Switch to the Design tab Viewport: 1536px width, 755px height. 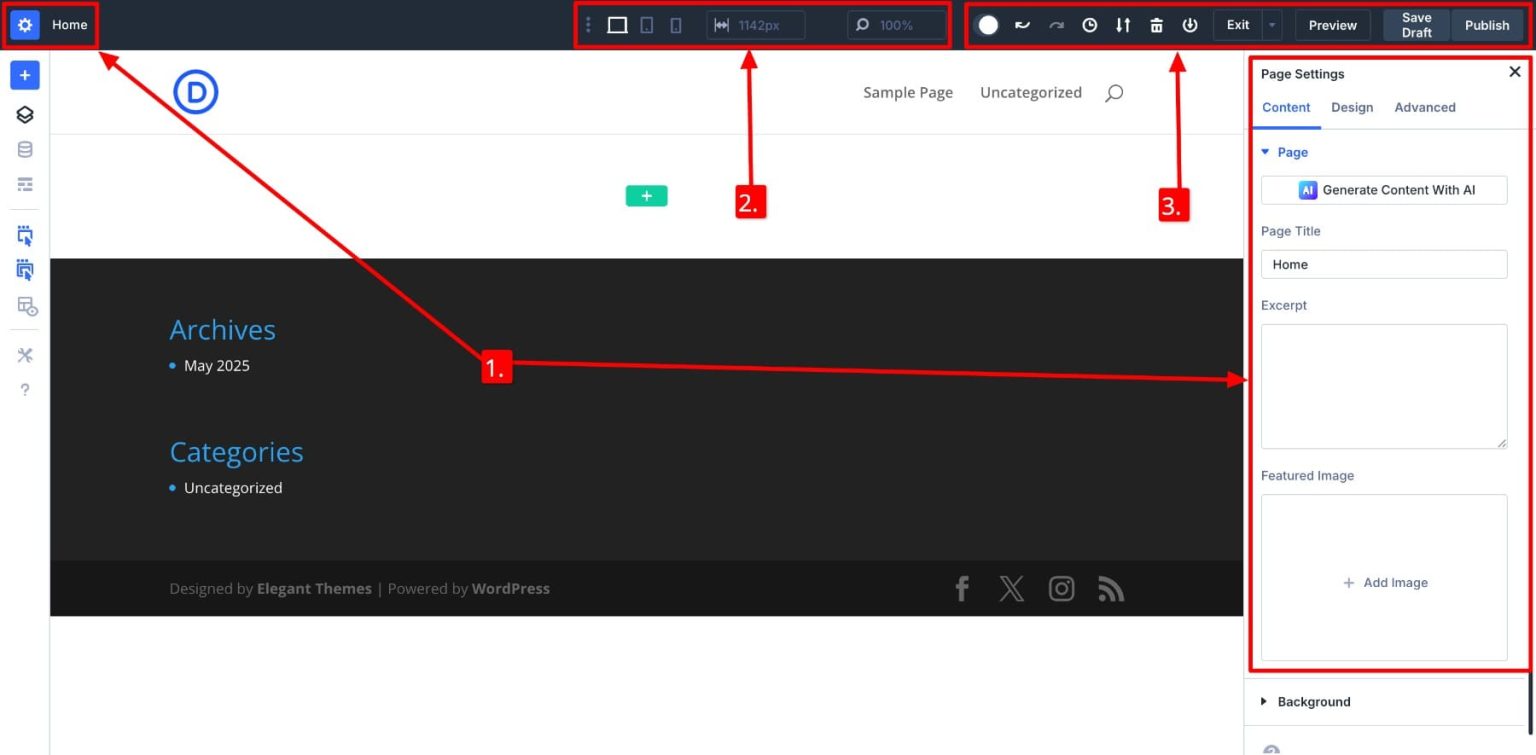point(1352,107)
